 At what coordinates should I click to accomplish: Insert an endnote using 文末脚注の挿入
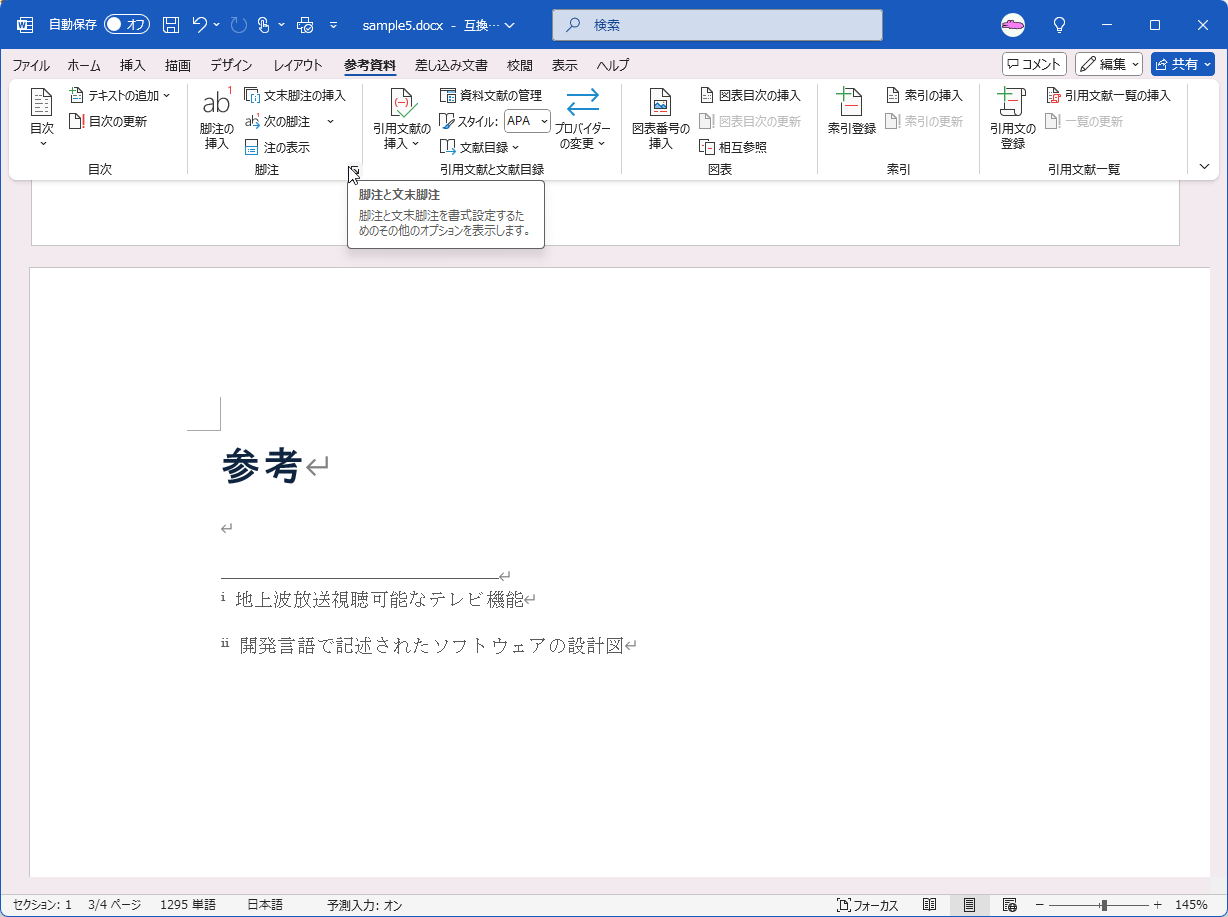coord(297,95)
